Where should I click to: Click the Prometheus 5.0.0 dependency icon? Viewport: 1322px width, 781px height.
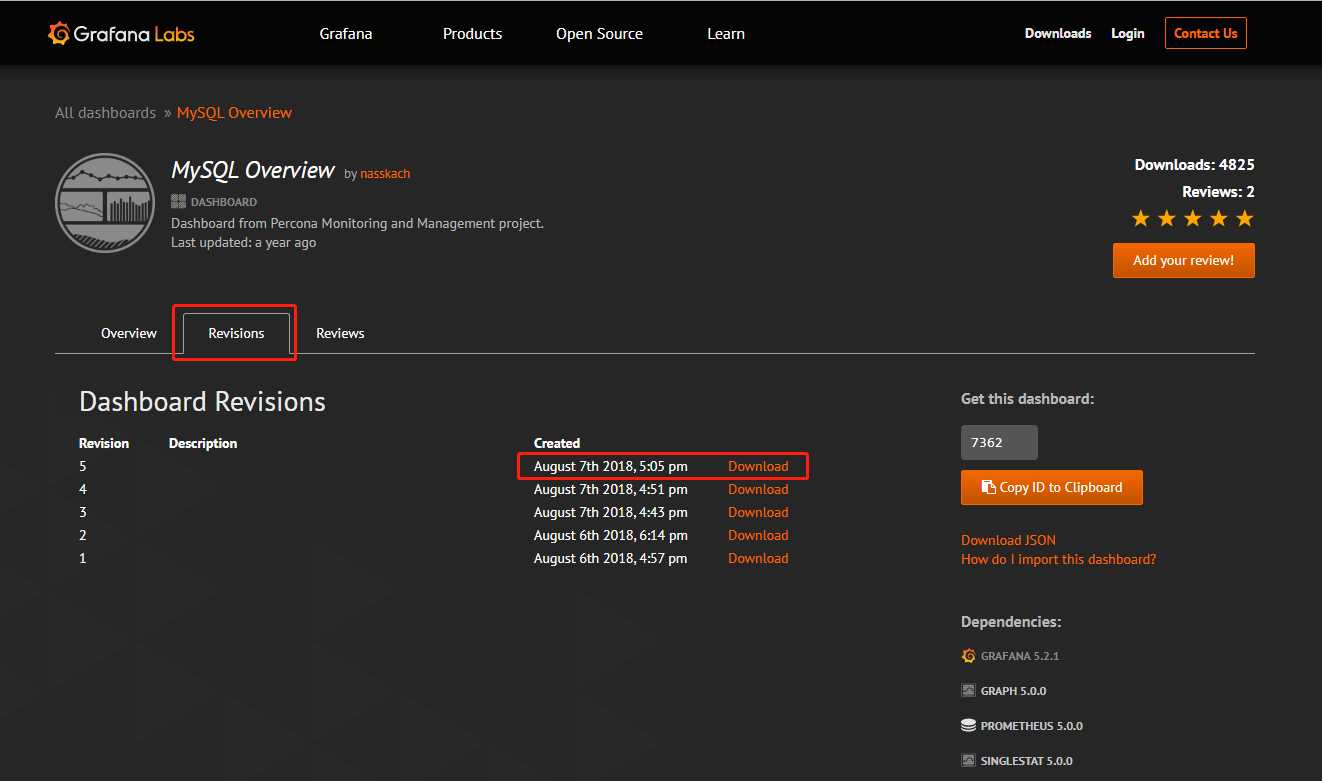click(x=968, y=726)
